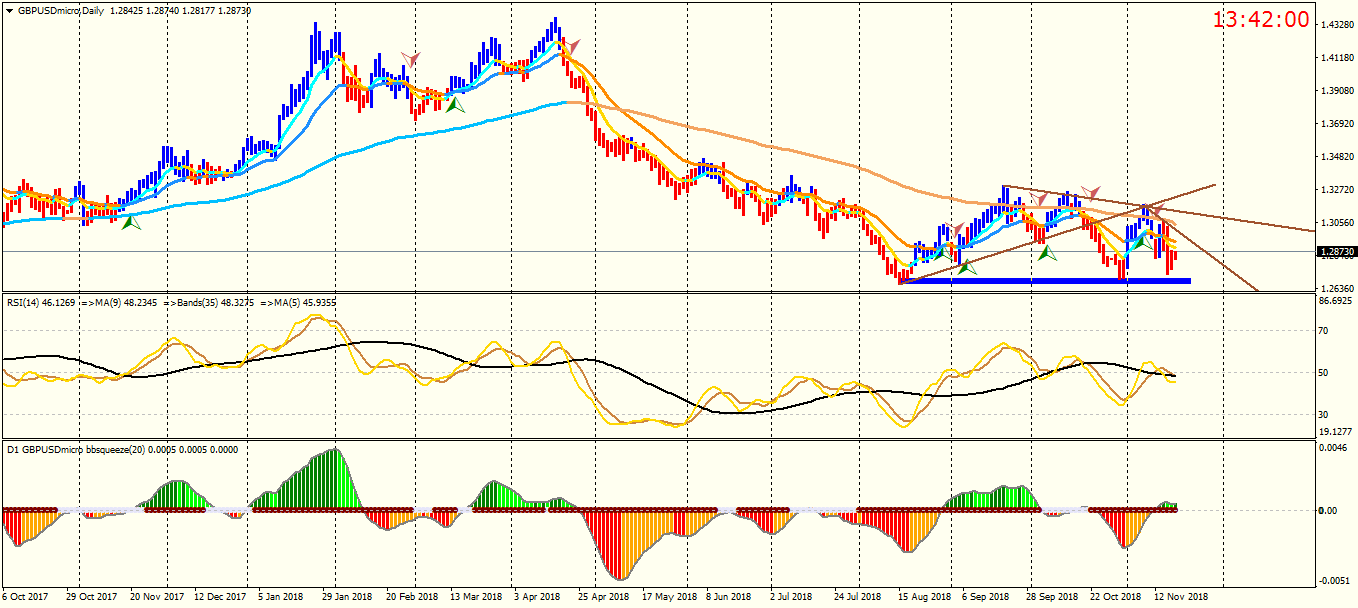Click the 12 Dec 2017 date label
Screen dimensions: 1358x608
pyautogui.click(x=220, y=597)
